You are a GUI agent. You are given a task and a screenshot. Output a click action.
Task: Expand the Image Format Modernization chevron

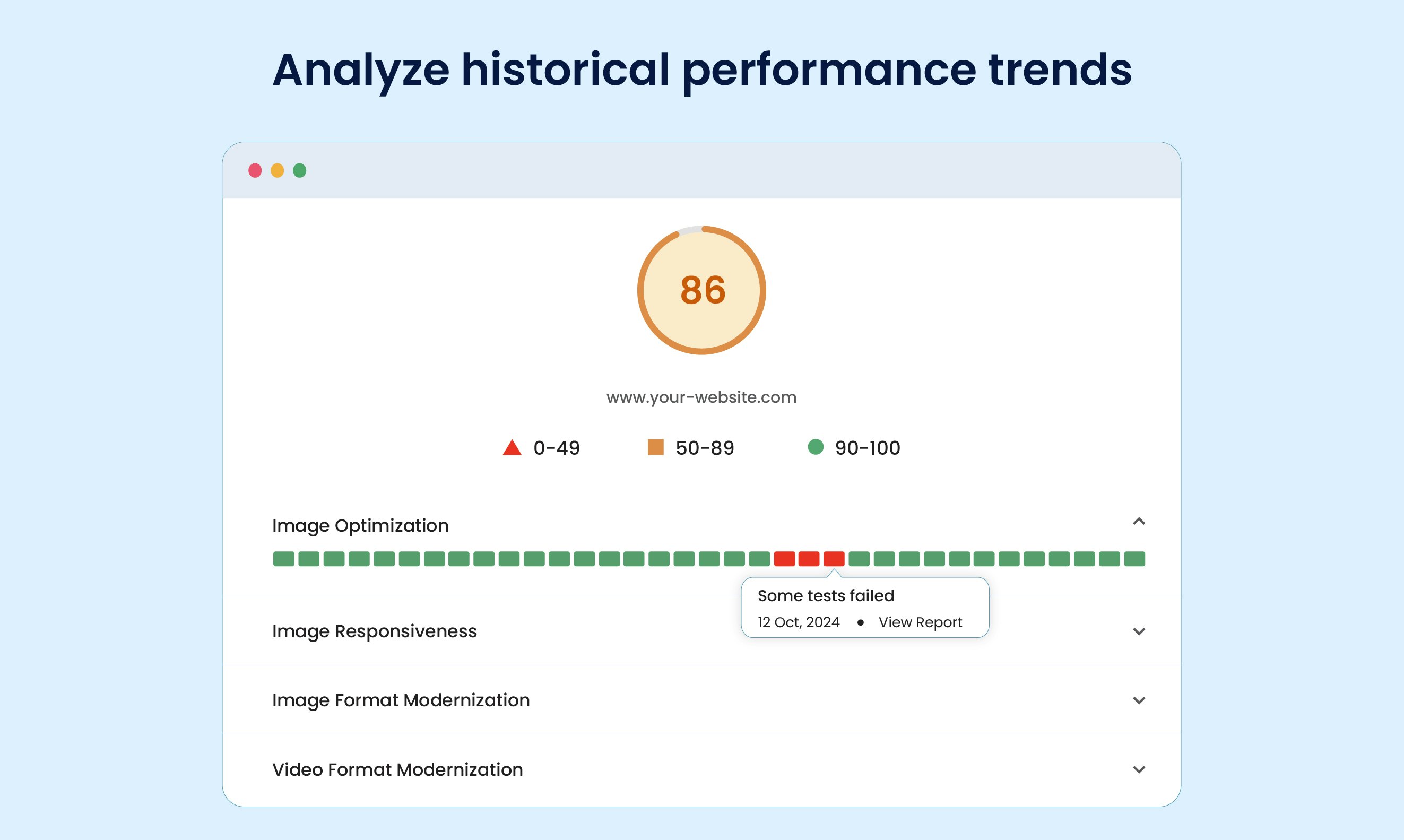[x=1139, y=700]
